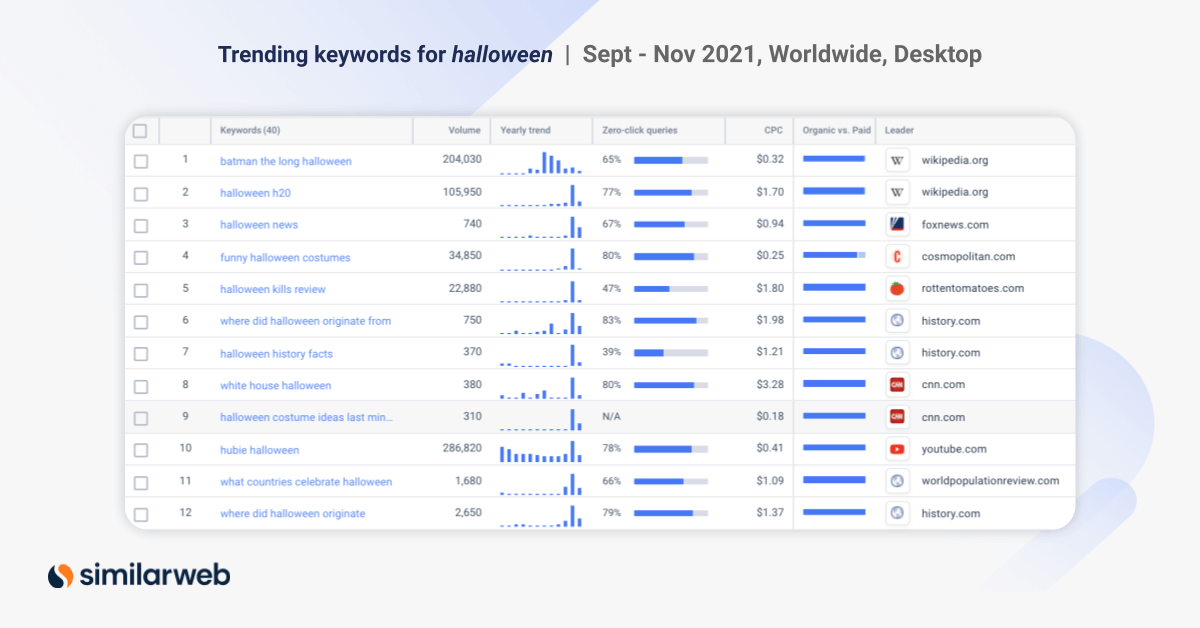The image size is (1200, 628).
Task: Click the globe icon for where did halloween originate from
Action: click(898, 320)
